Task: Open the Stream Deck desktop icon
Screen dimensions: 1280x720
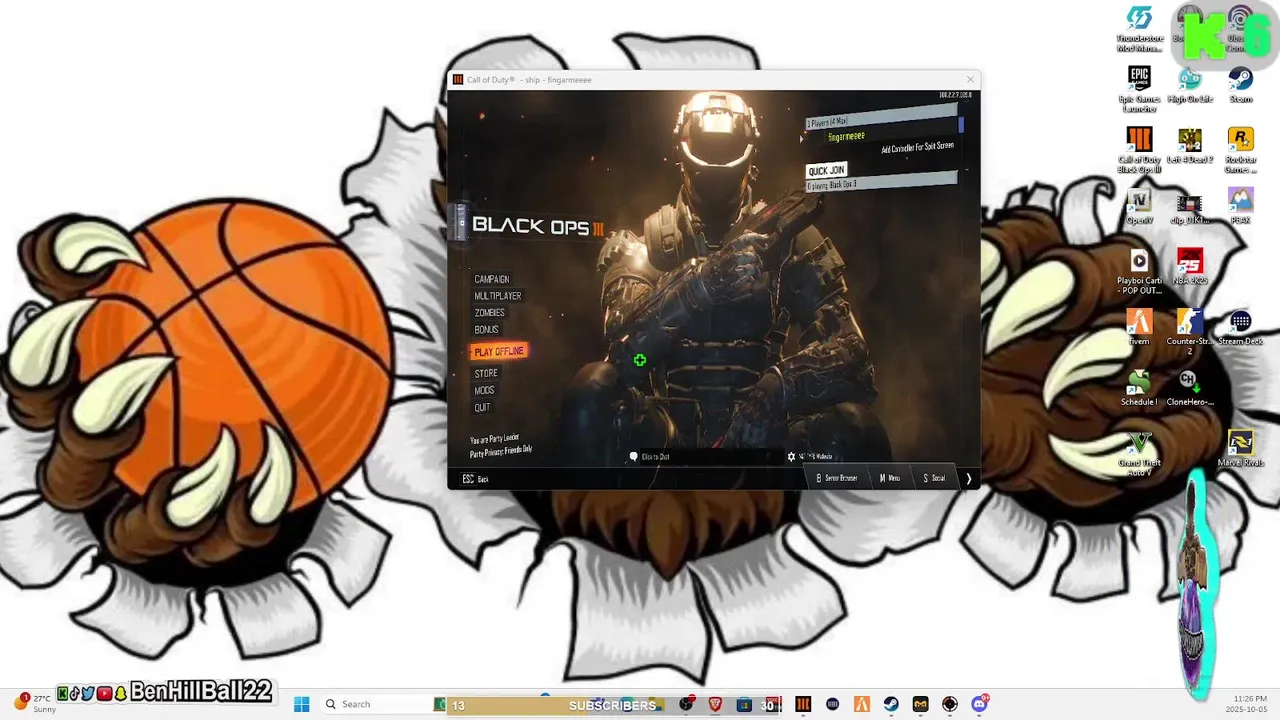Action: 1240,328
